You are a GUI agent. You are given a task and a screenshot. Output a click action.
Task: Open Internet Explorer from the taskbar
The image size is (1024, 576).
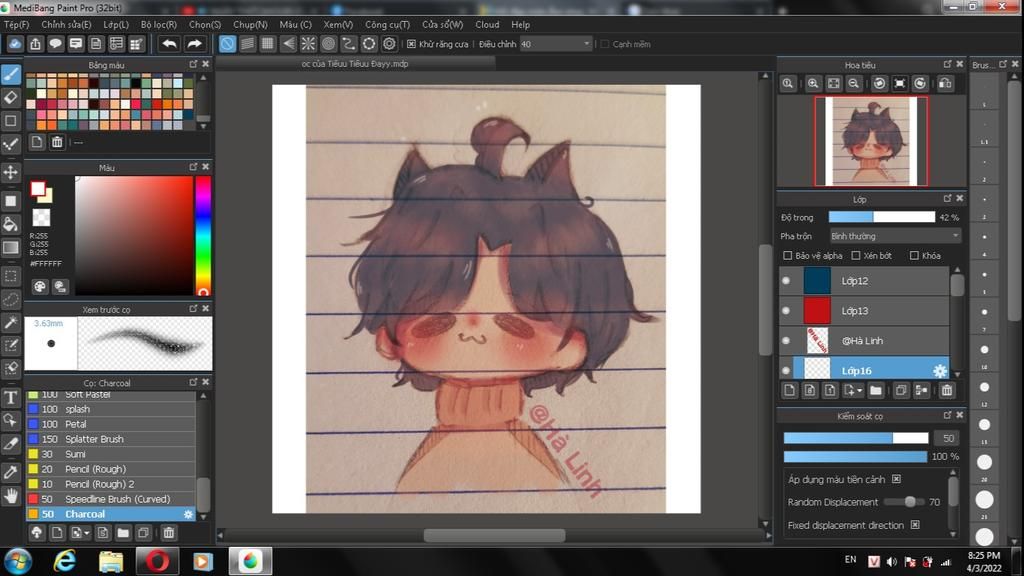[x=65, y=561]
